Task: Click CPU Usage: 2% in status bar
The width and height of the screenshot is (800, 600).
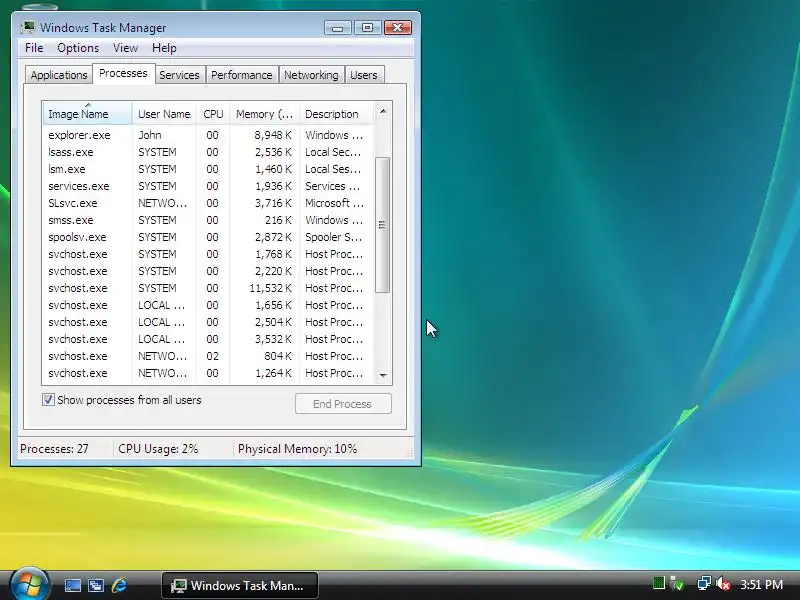Action: click(158, 449)
